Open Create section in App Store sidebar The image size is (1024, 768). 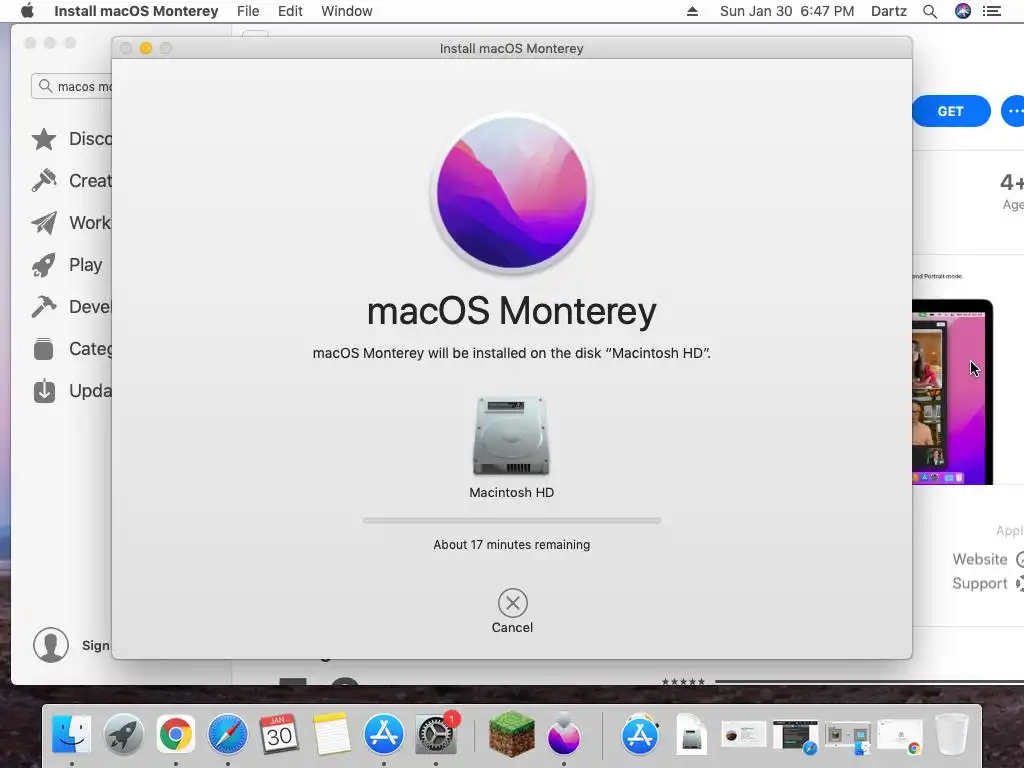[72, 181]
